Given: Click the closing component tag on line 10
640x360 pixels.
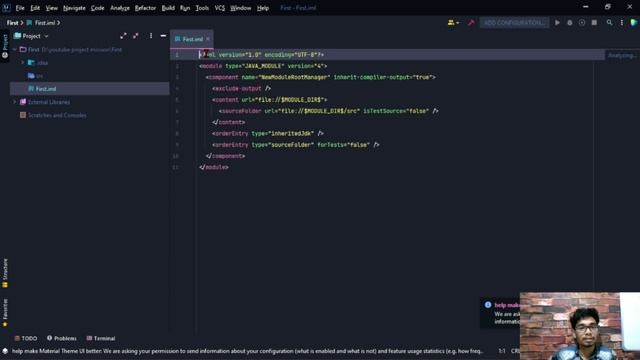Looking at the screenshot, I should (x=225, y=156).
